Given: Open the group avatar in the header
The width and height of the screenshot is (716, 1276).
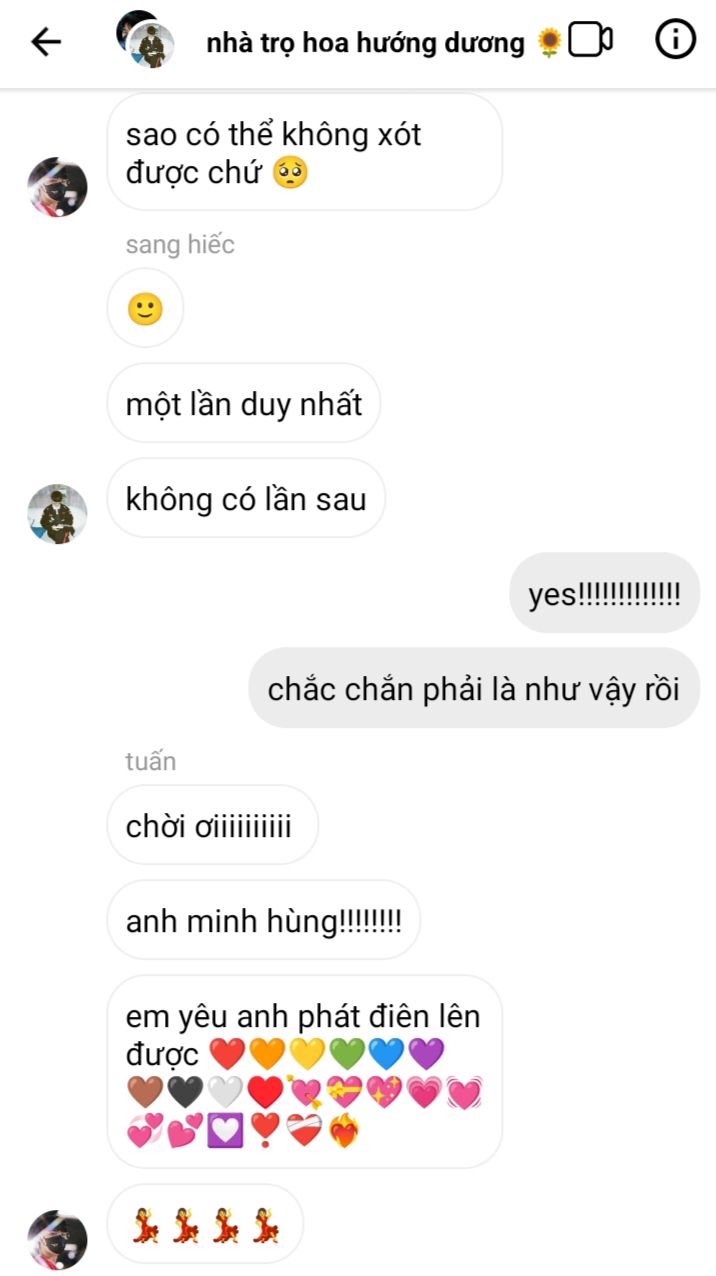Looking at the screenshot, I should pos(146,39).
